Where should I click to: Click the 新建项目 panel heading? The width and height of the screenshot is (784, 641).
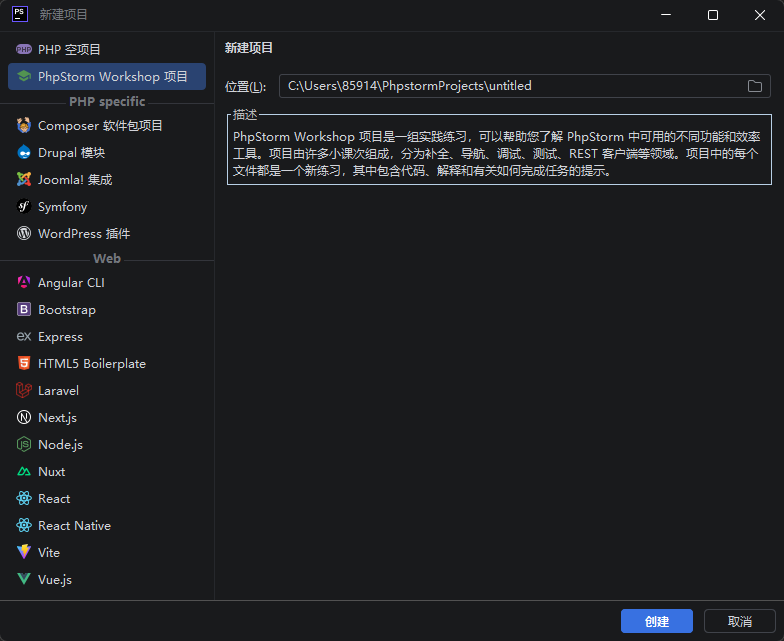[x=248, y=48]
